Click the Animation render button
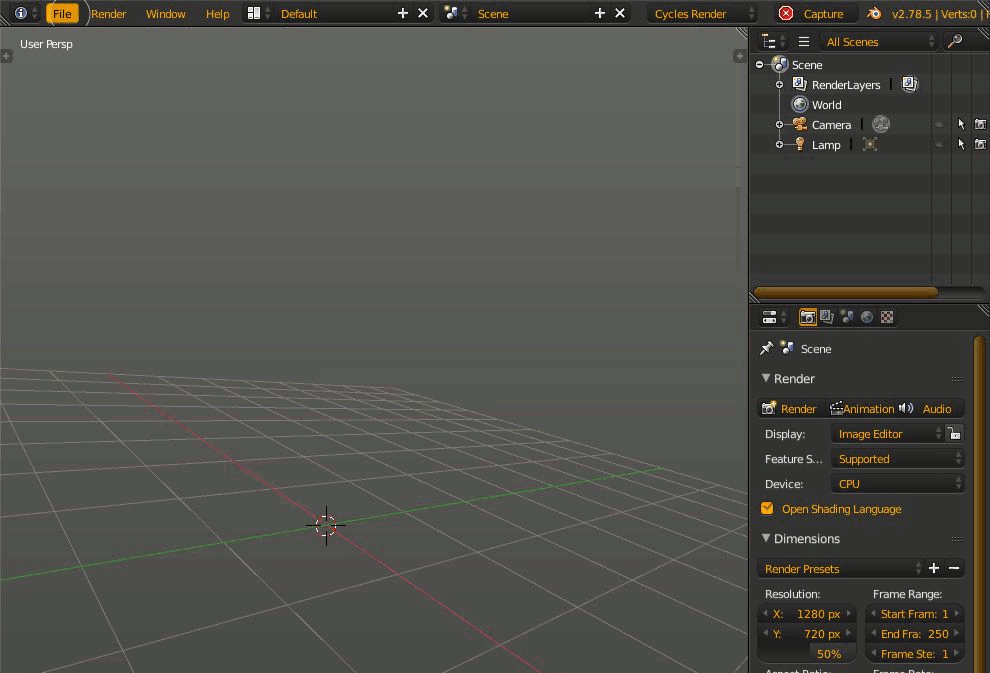 (862, 408)
